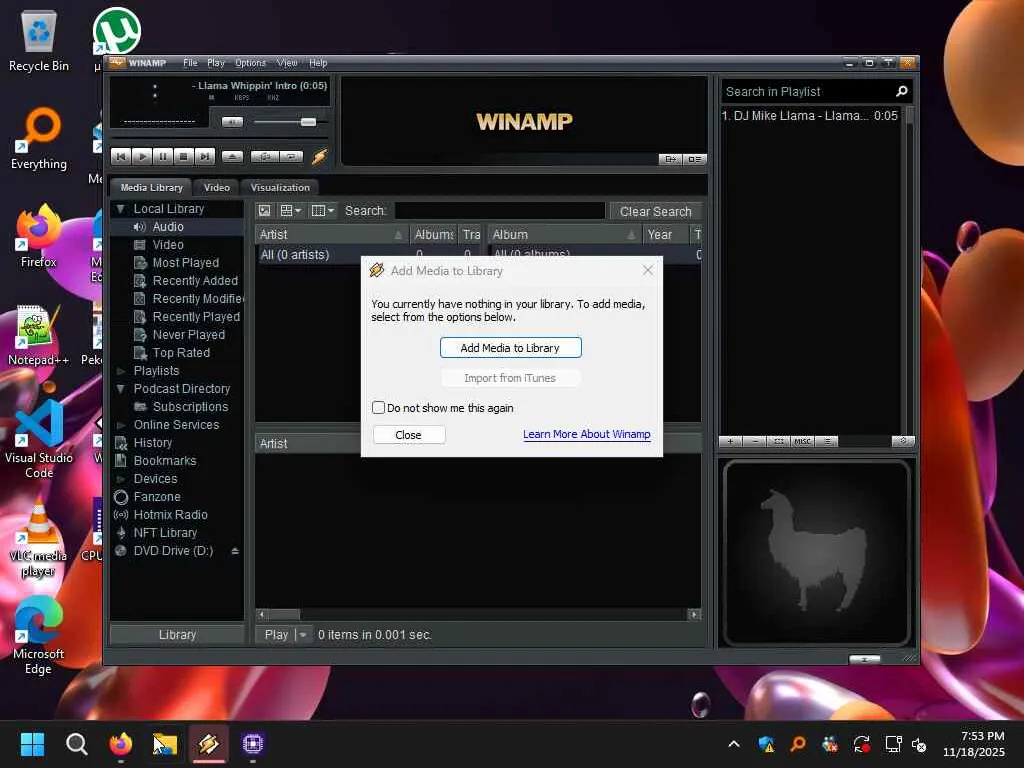Image resolution: width=1024 pixels, height=768 pixels.
Task: Click the Close button in the dialog
Action: pyautogui.click(x=409, y=435)
